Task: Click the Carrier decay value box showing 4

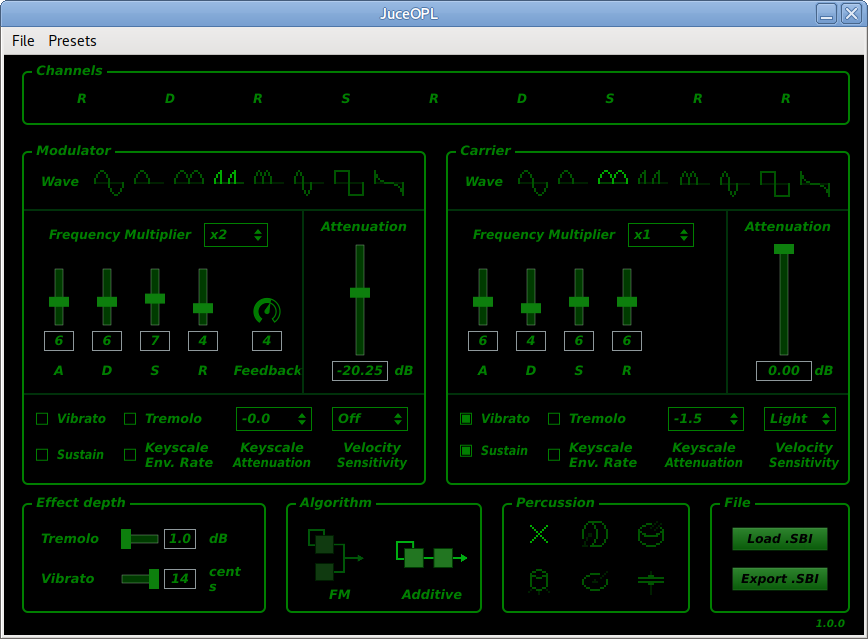Action: tap(531, 341)
